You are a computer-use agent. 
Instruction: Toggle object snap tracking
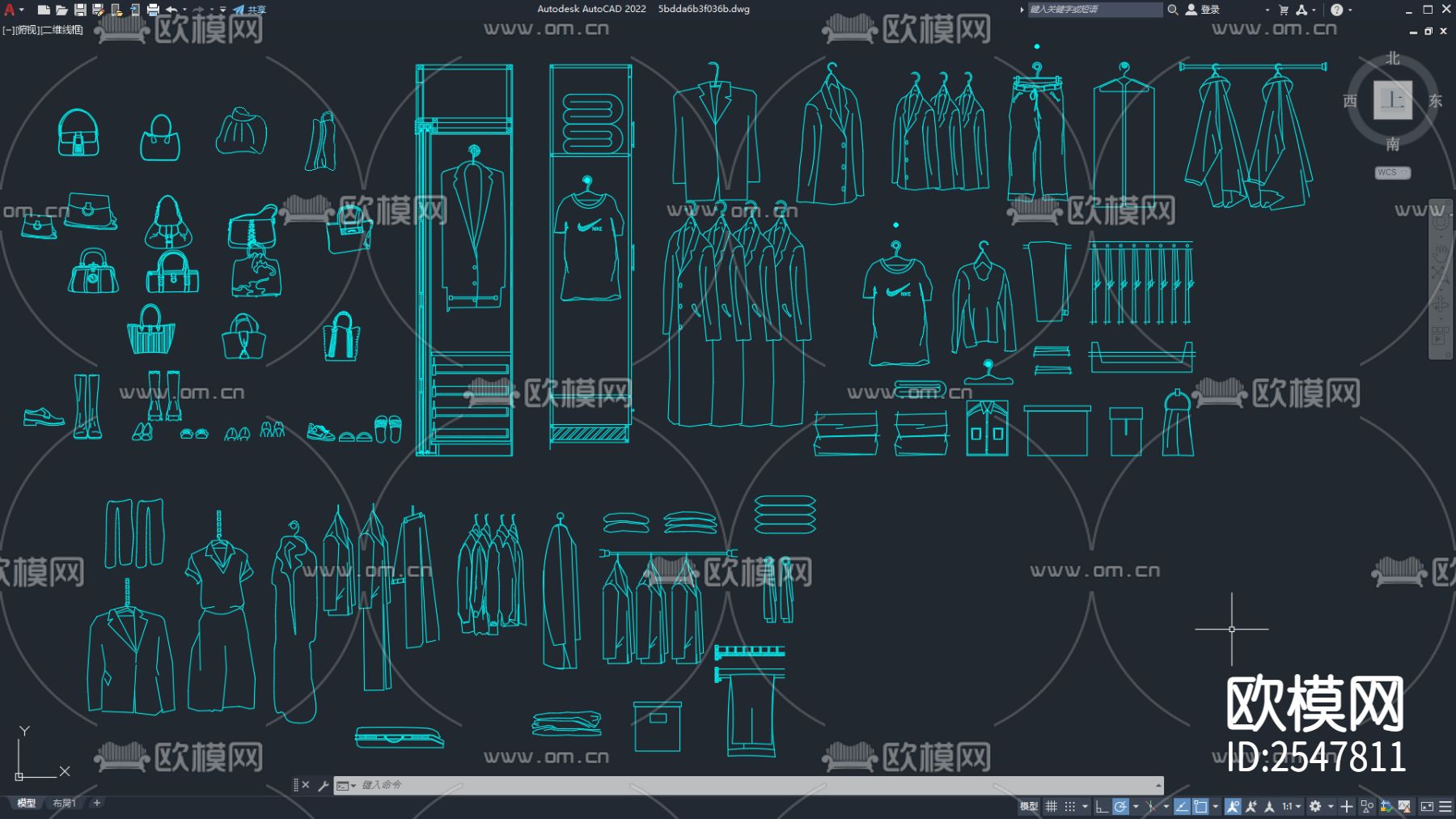click(x=1182, y=806)
